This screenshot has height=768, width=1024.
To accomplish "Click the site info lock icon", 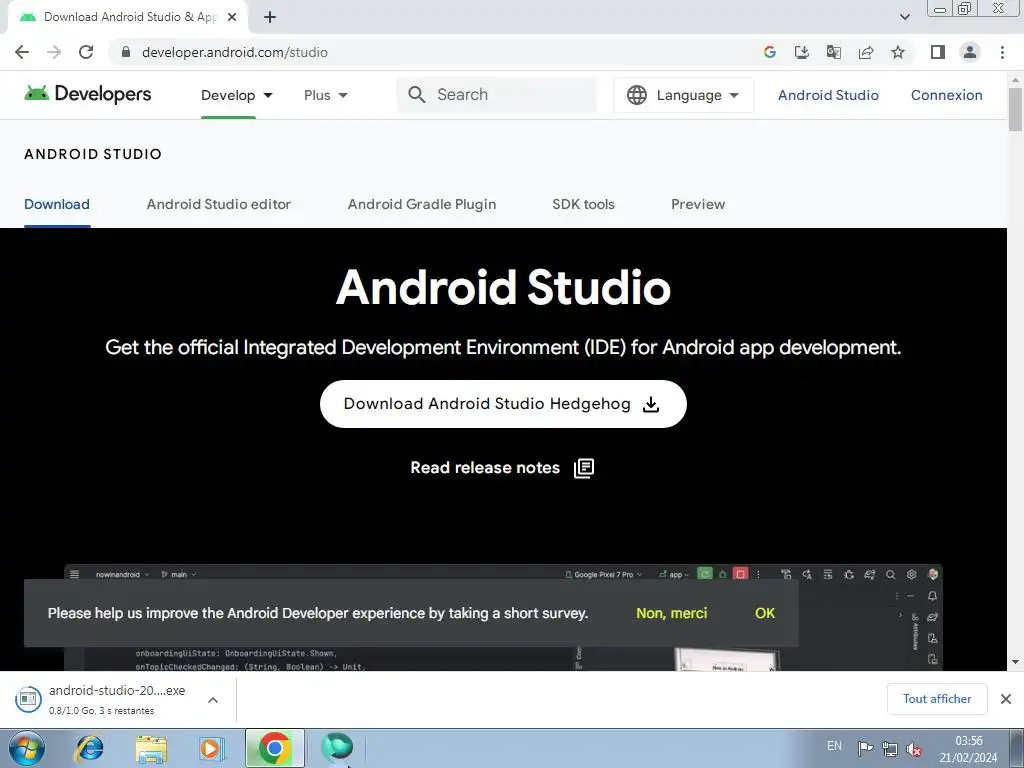I will coord(126,52).
